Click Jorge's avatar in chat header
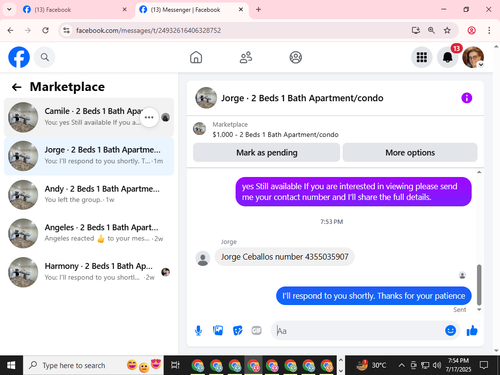This screenshot has width=500, height=375. pyautogui.click(x=206, y=98)
